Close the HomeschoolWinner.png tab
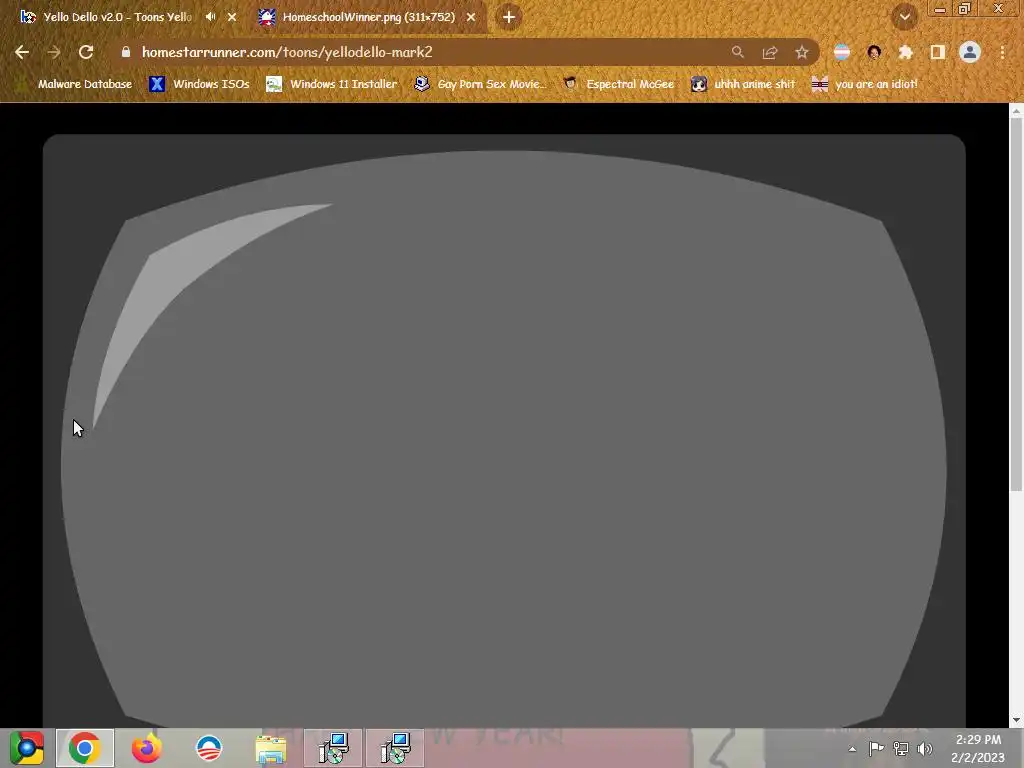This screenshot has width=1024, height=768. tap(471, 17)
